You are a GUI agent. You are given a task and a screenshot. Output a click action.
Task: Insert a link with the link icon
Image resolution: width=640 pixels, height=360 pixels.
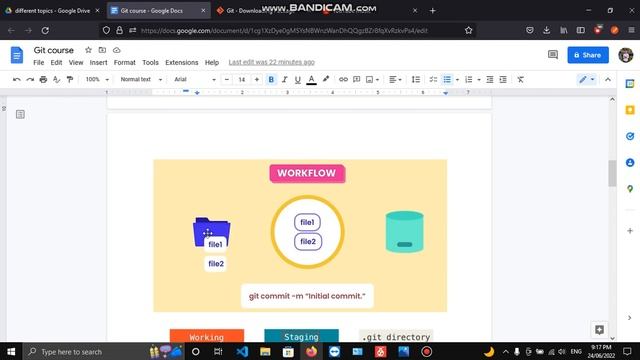point(343,80)
